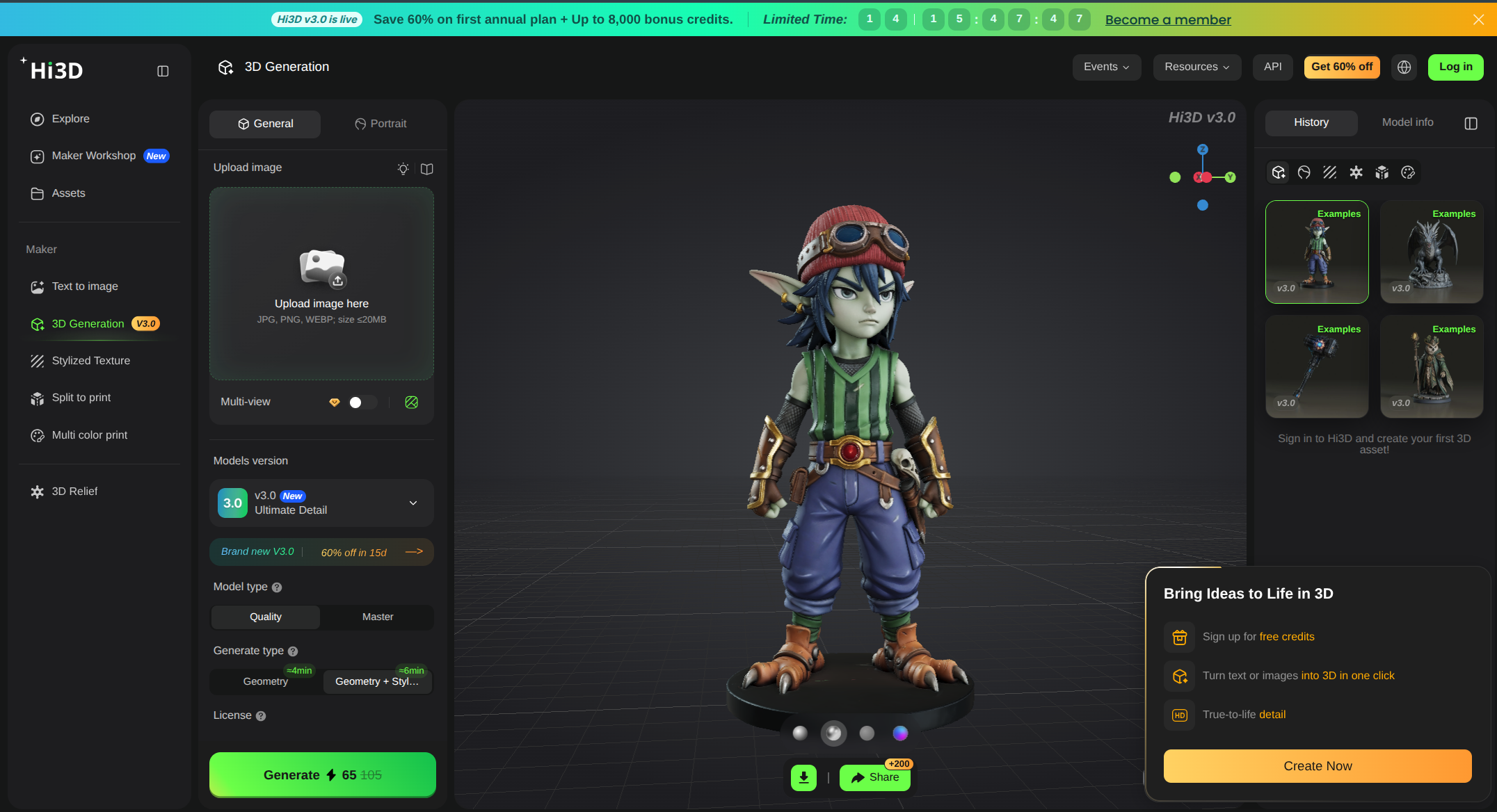This screenshot has width=1497, height=812.
Task: Close the top promo banner
Action: pyautogui.click(x=1478, y=19)
